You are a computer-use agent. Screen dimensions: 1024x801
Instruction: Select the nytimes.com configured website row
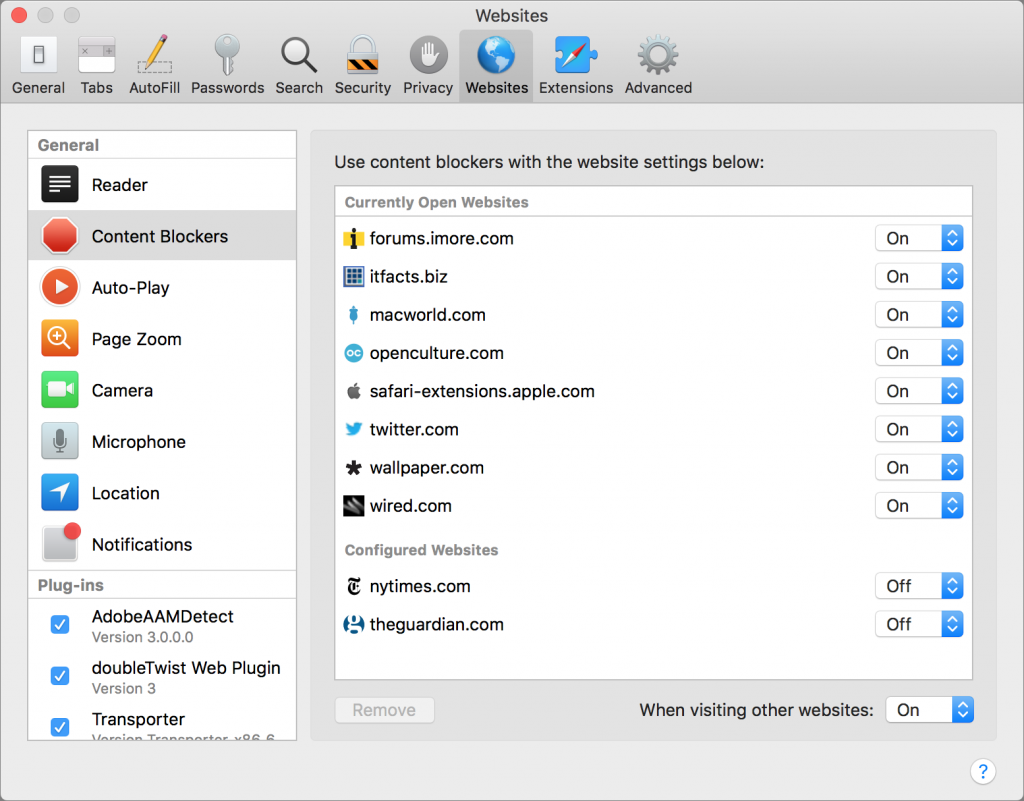click(653, 586)
